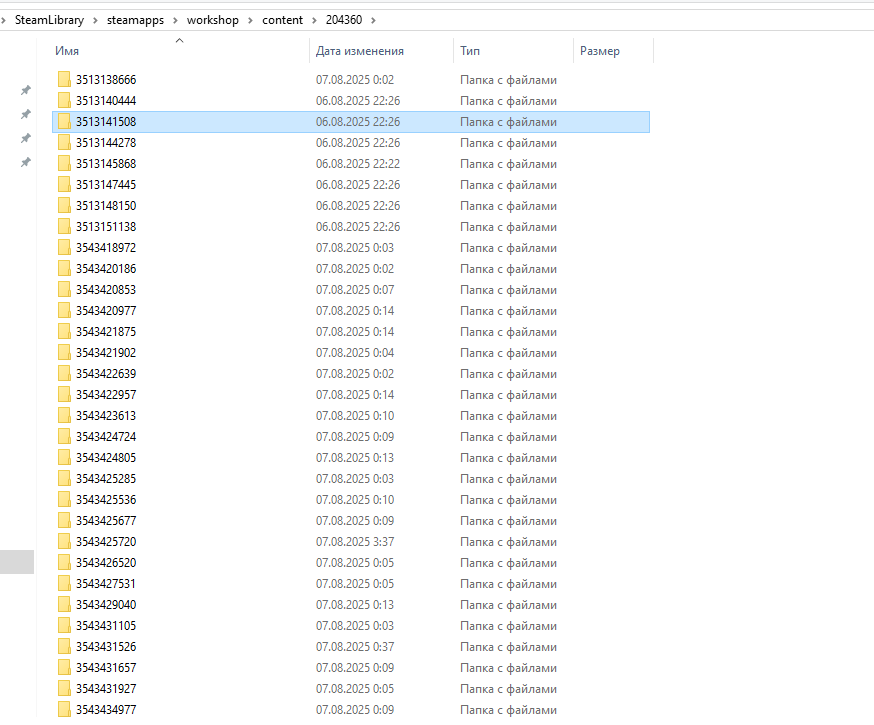Expand the chevron after SteamLibrary in the path

click(95, 21)
